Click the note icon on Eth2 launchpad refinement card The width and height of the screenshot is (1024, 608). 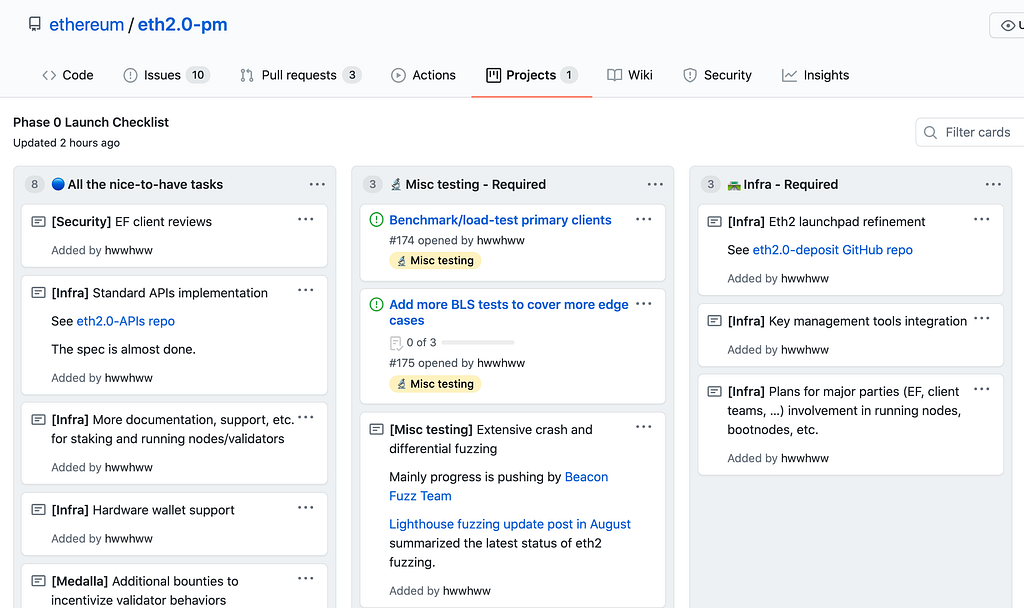pos(714,222)
